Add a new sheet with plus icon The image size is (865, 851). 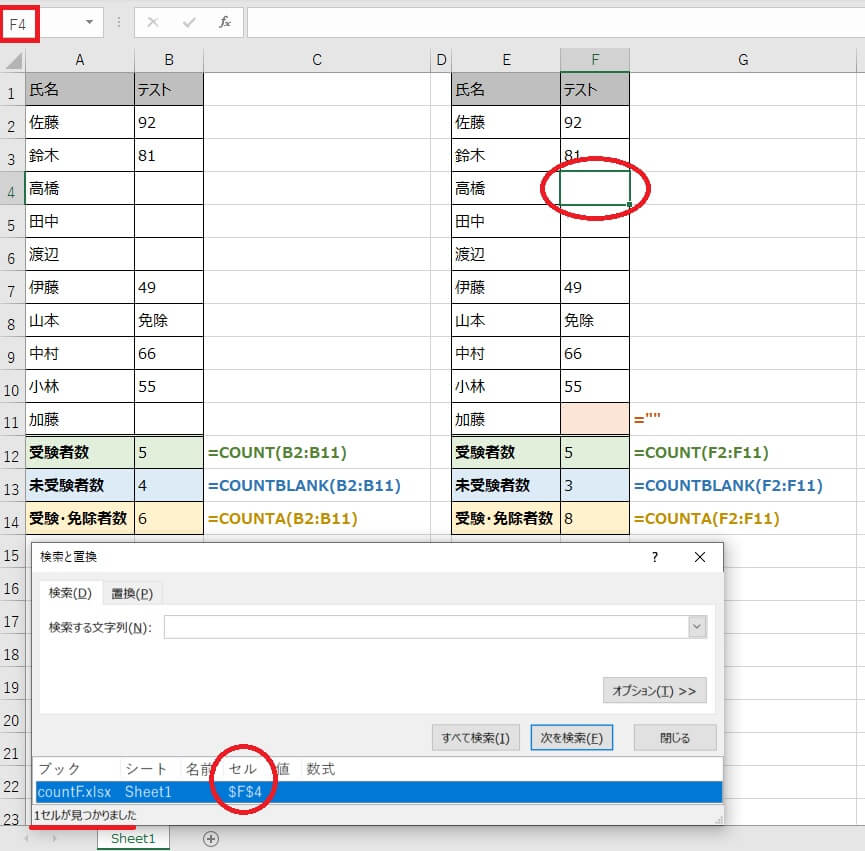210,839
